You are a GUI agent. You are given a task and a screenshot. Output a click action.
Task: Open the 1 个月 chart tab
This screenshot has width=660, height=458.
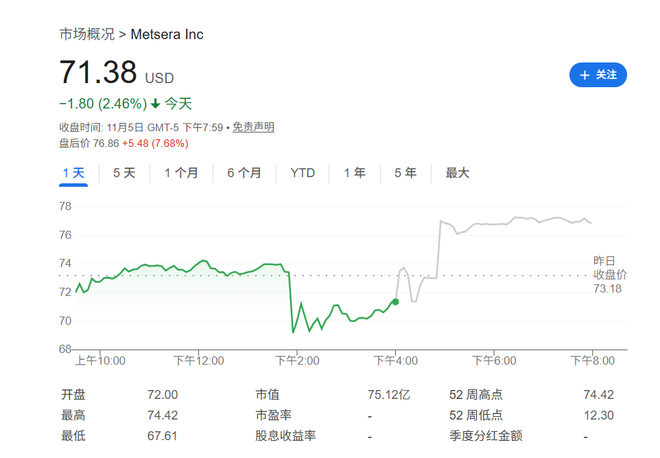pyautogui.click(x=181, y=173)
